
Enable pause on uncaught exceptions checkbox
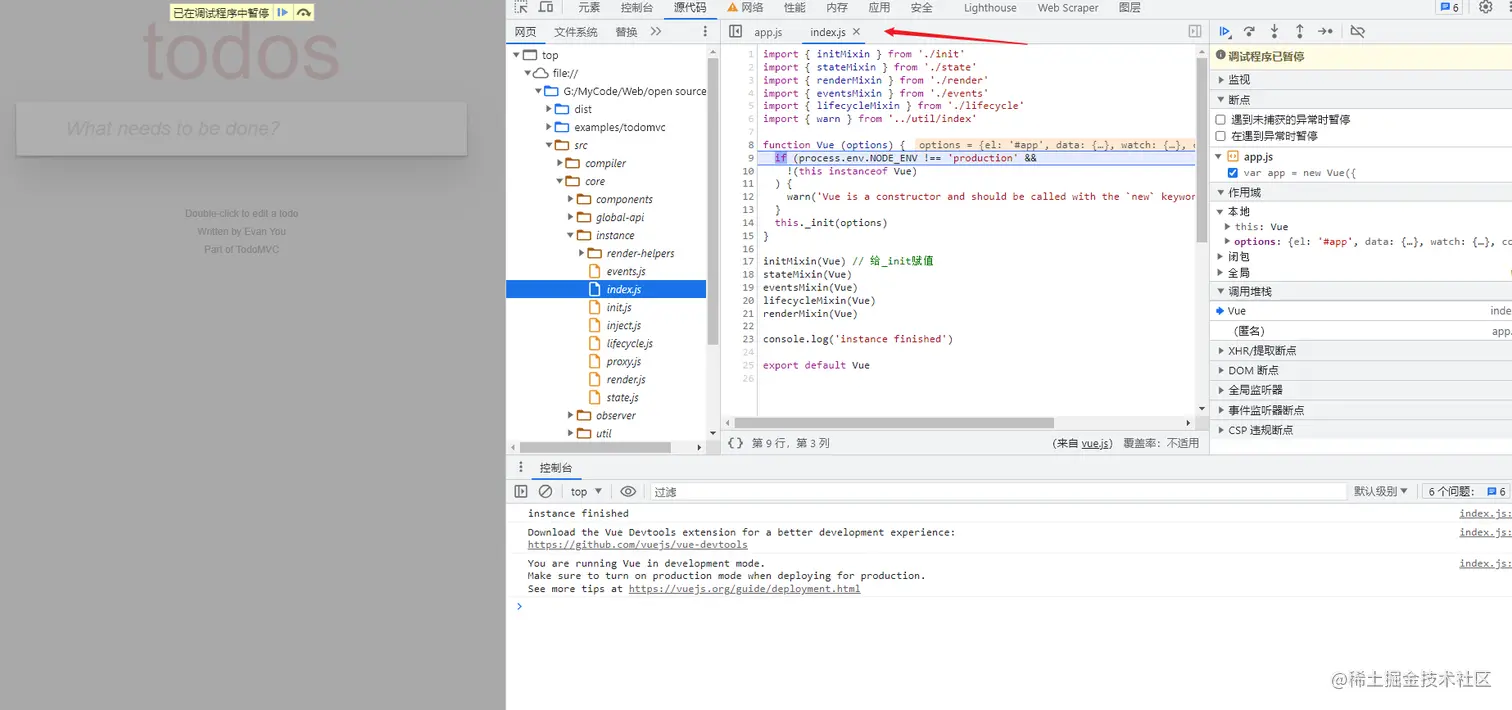point(1220,119)
